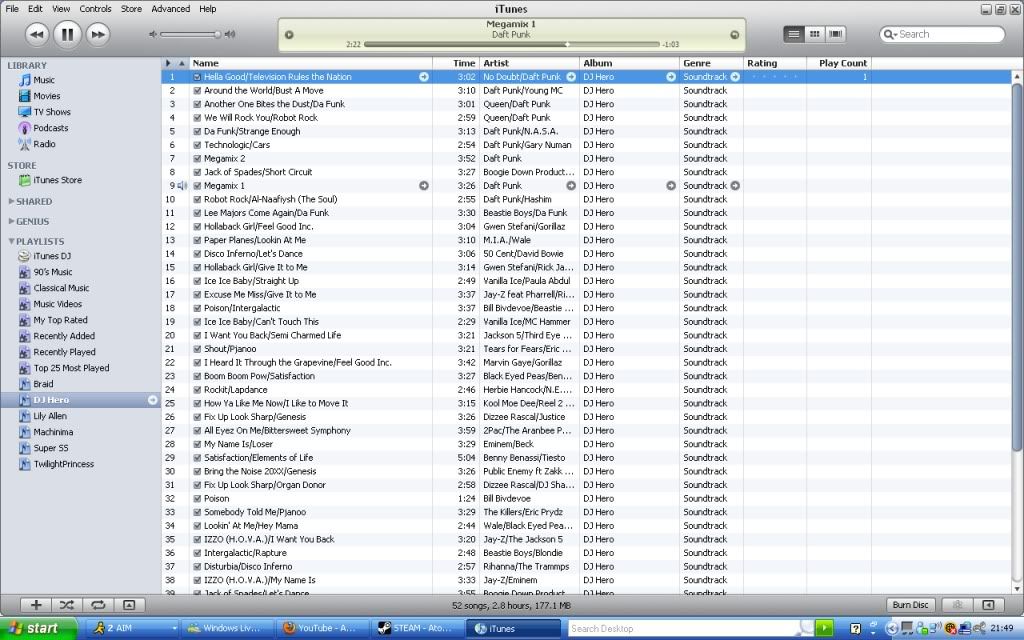Uncheck the Technologic/Cars song

tap(197, 145)
